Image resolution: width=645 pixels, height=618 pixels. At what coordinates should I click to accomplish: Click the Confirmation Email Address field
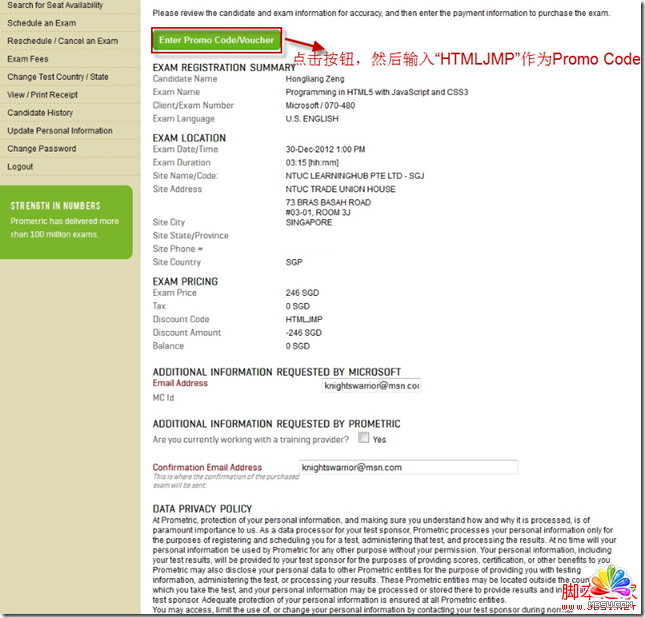408,467
